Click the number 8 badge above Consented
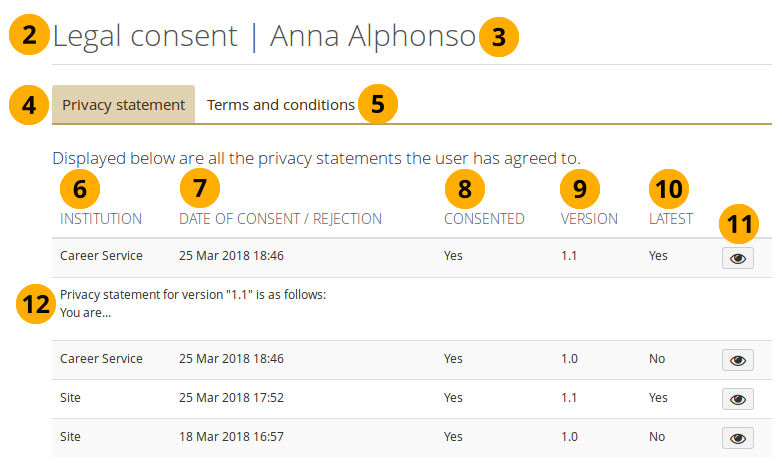 [x=464, y=187]
